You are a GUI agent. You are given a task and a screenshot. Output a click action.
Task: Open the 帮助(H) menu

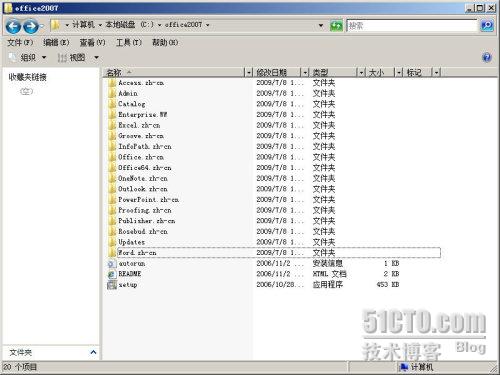[x=165, y=43]
